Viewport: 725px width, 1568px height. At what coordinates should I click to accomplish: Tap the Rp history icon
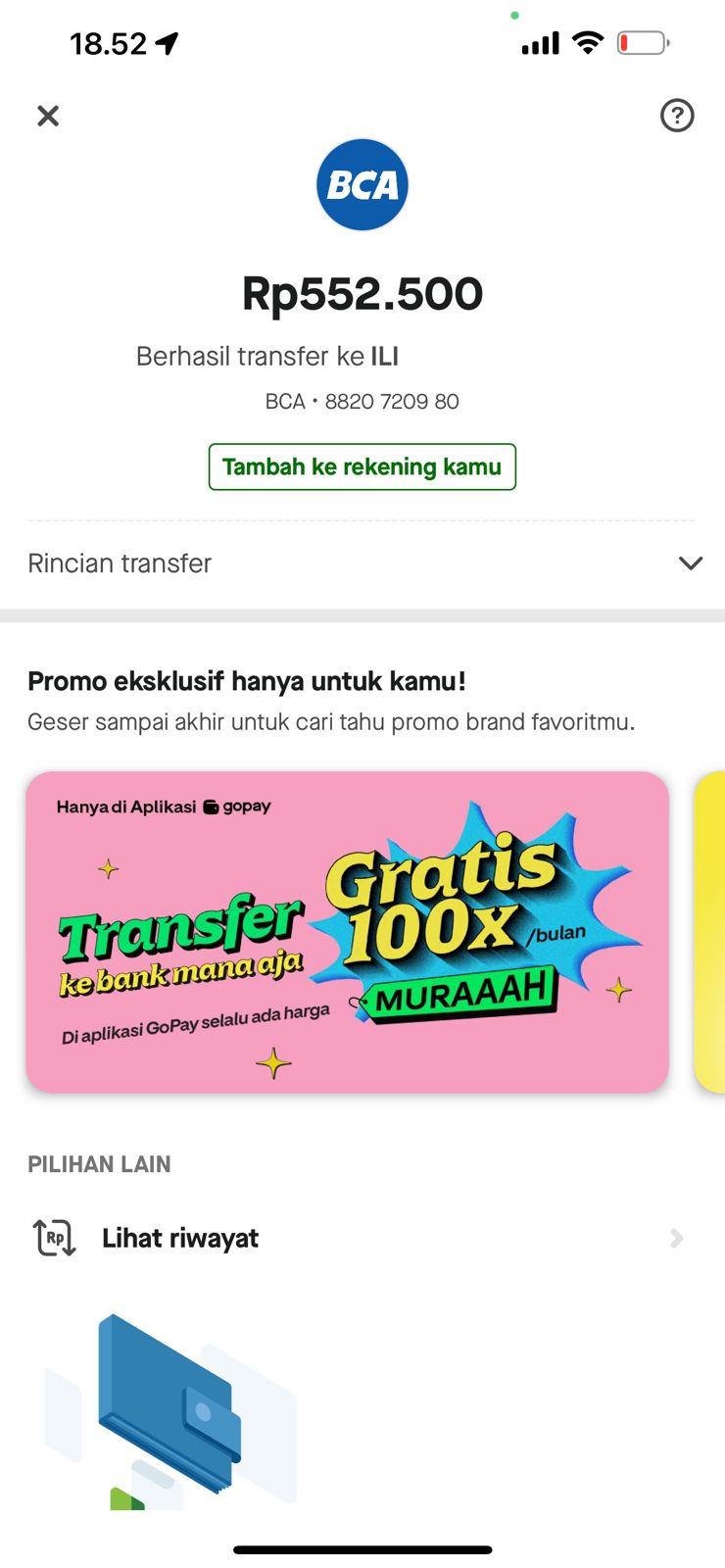click(x=55, y=1238)
